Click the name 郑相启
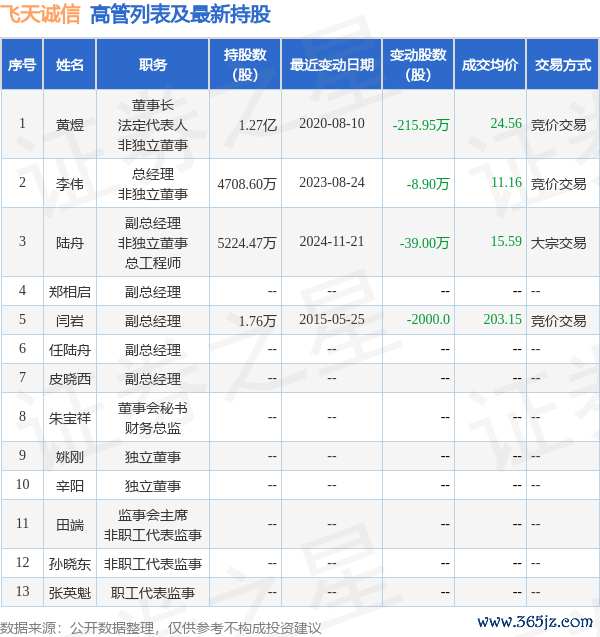 [x=70, y=292]
